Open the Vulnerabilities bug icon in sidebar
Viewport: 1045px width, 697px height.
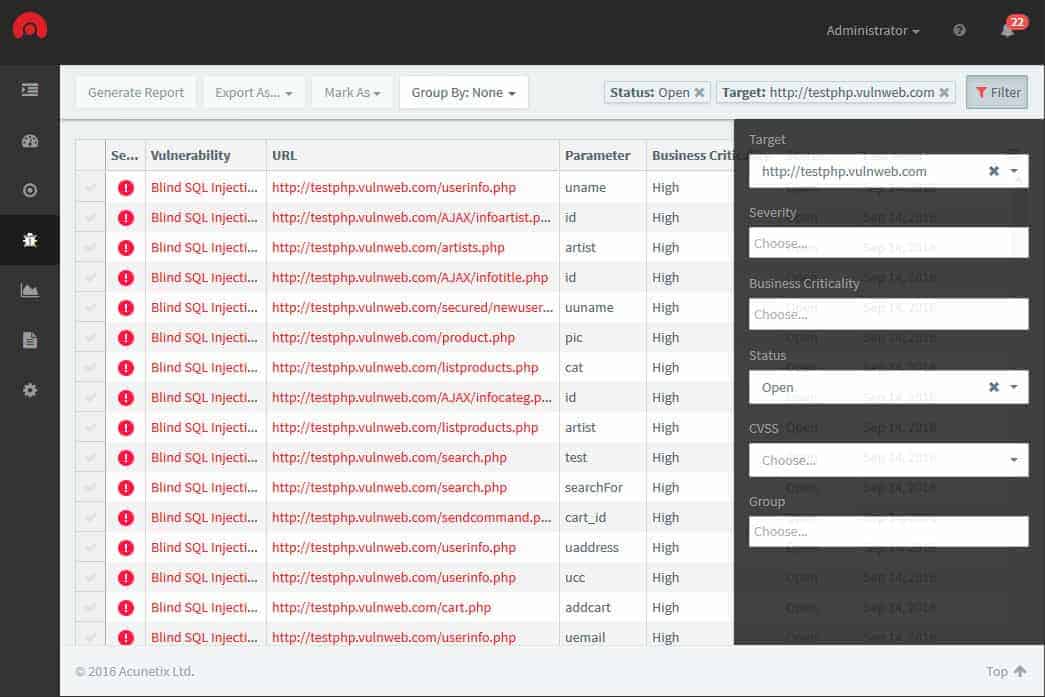point(30,240)
